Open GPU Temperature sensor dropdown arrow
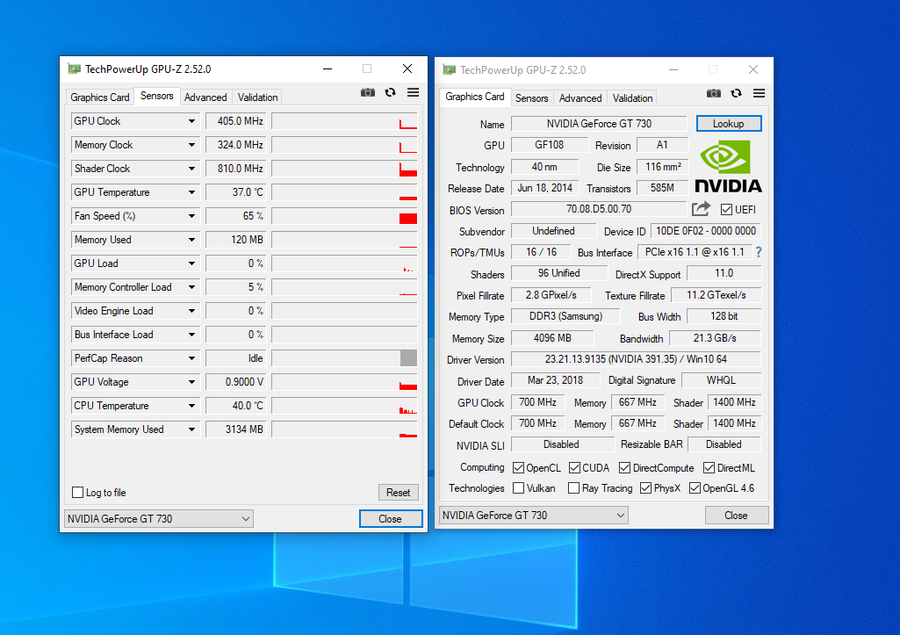The height and width of the screenshot is (635, 900). point(192,192)
